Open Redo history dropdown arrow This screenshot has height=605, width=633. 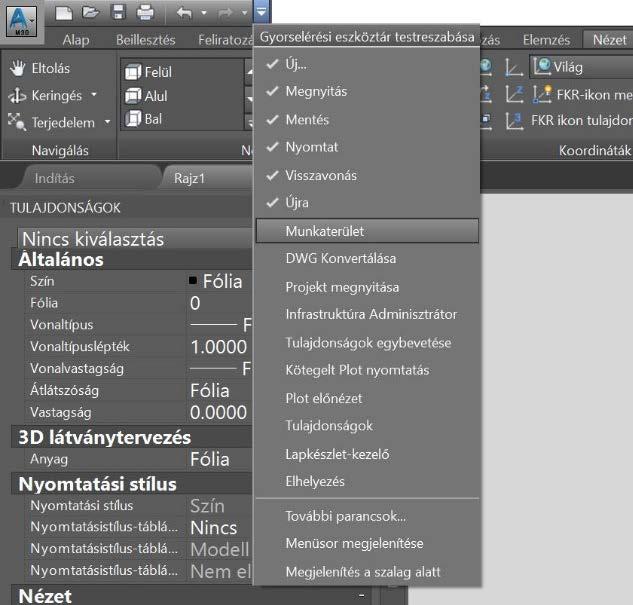pos(245,13)
